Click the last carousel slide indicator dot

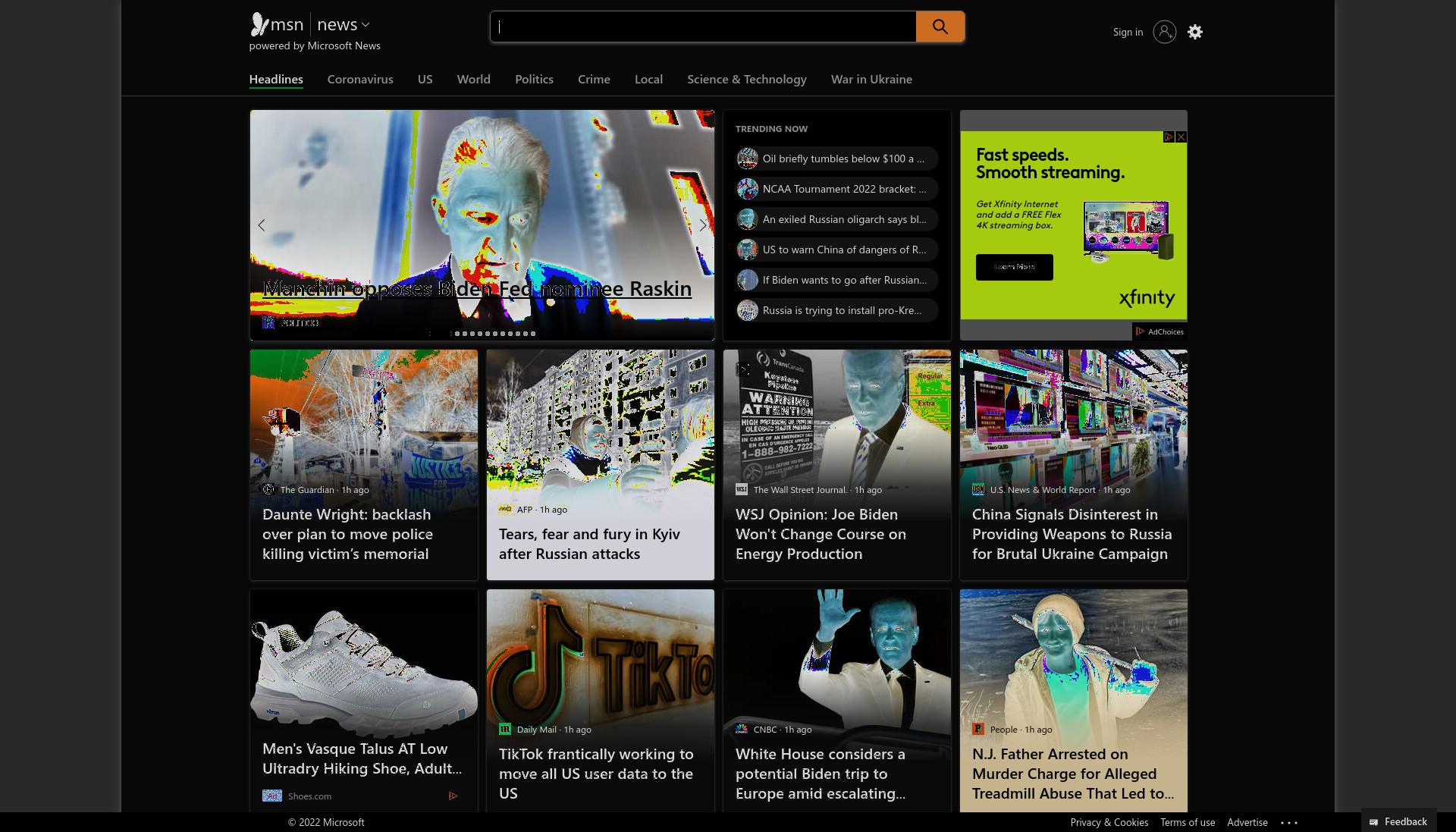pyautogui.click(x=533, y=334)
